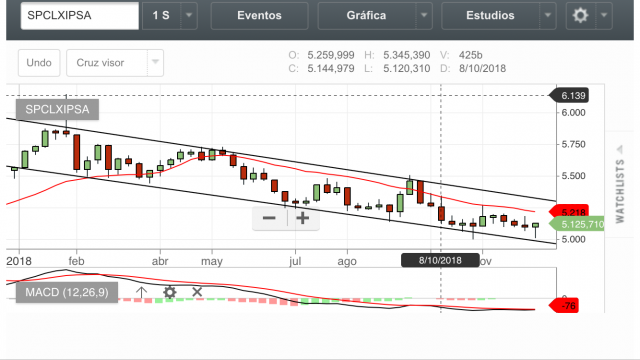Remove the MACD study with X icon
The image size is (640, 360).
(197, 292)
